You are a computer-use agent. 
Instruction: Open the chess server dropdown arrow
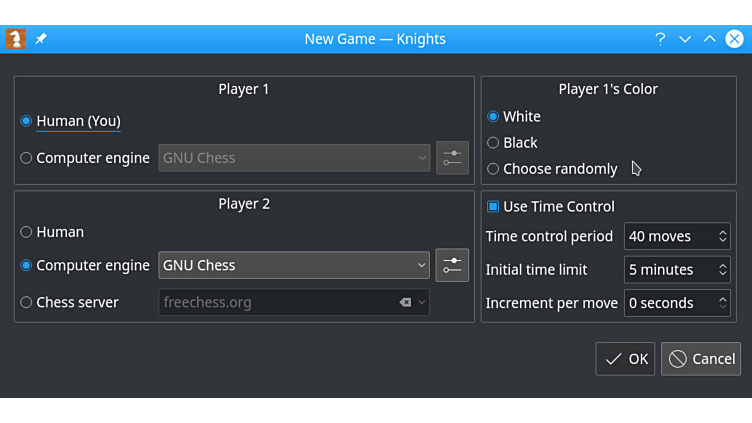422,302
